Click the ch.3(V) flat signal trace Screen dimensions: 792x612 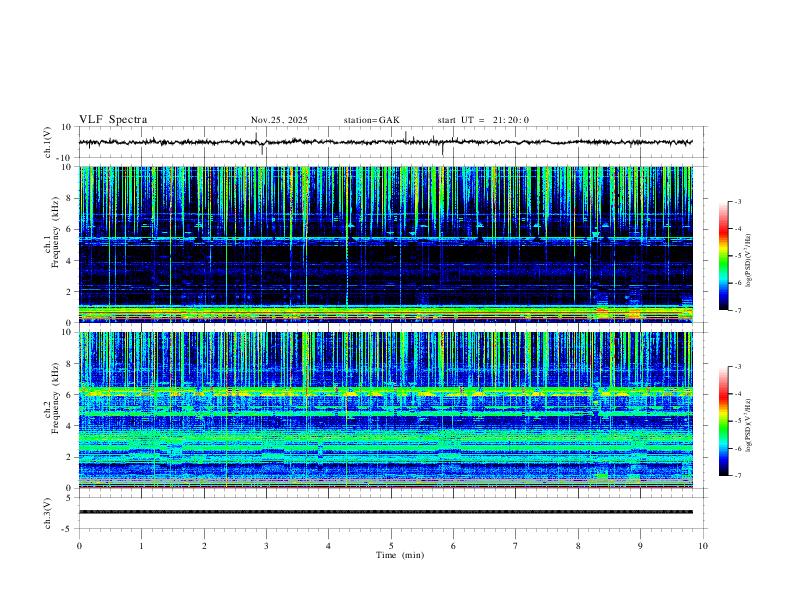[x=386, y=512]
